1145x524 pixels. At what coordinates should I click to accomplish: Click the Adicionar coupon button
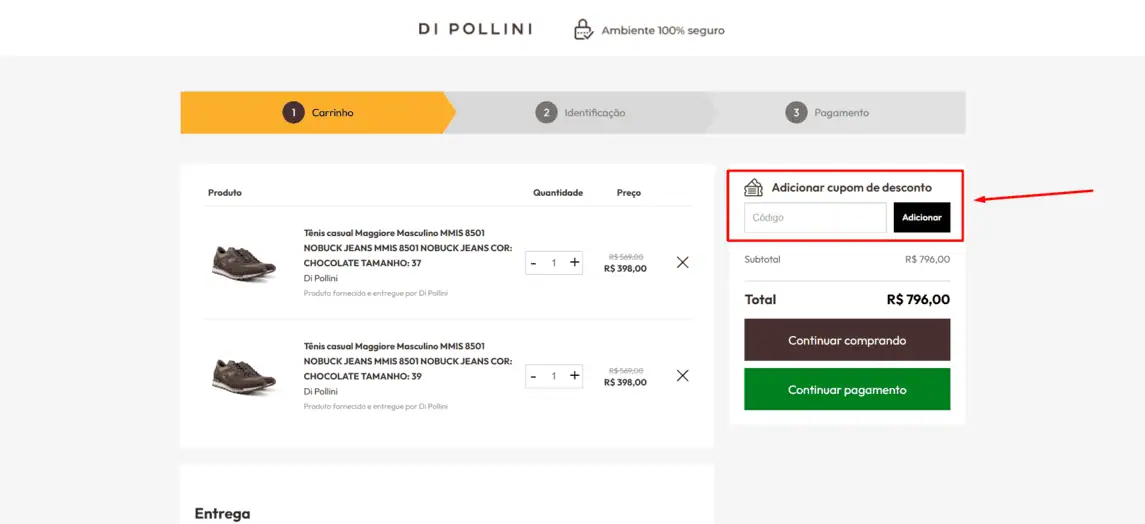pyautogui.click(x=922, y=217)
